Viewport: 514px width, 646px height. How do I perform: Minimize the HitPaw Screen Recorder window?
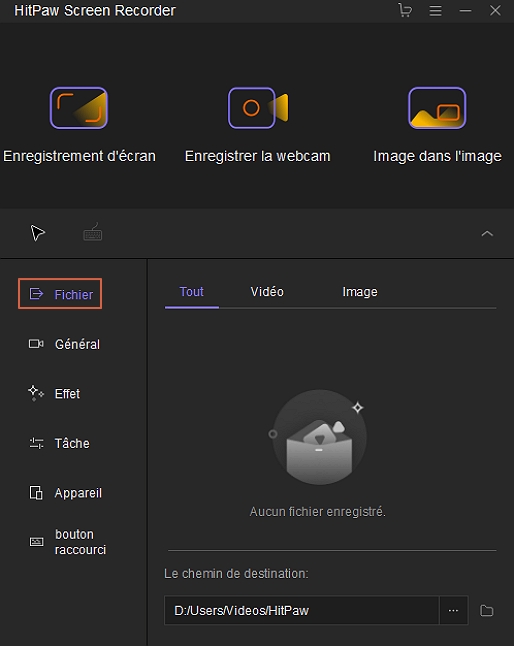[x=465, y=11]
